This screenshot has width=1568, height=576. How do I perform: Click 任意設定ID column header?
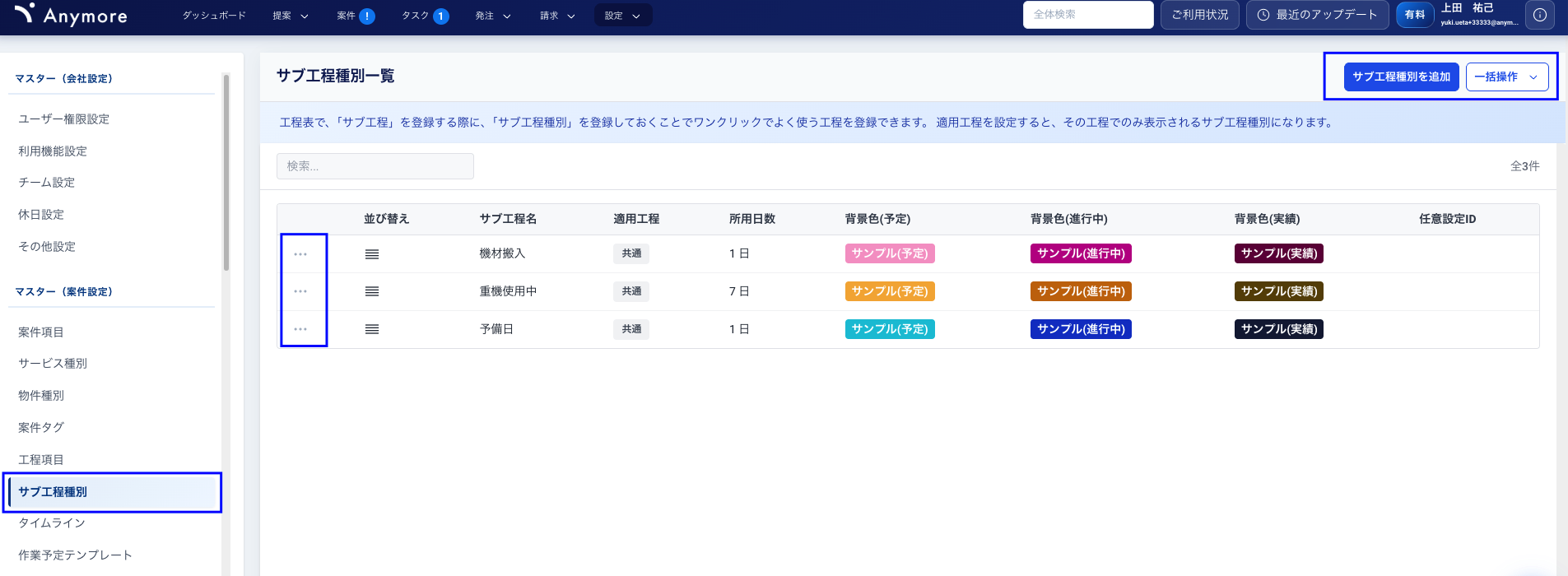tap(1447, 219)
